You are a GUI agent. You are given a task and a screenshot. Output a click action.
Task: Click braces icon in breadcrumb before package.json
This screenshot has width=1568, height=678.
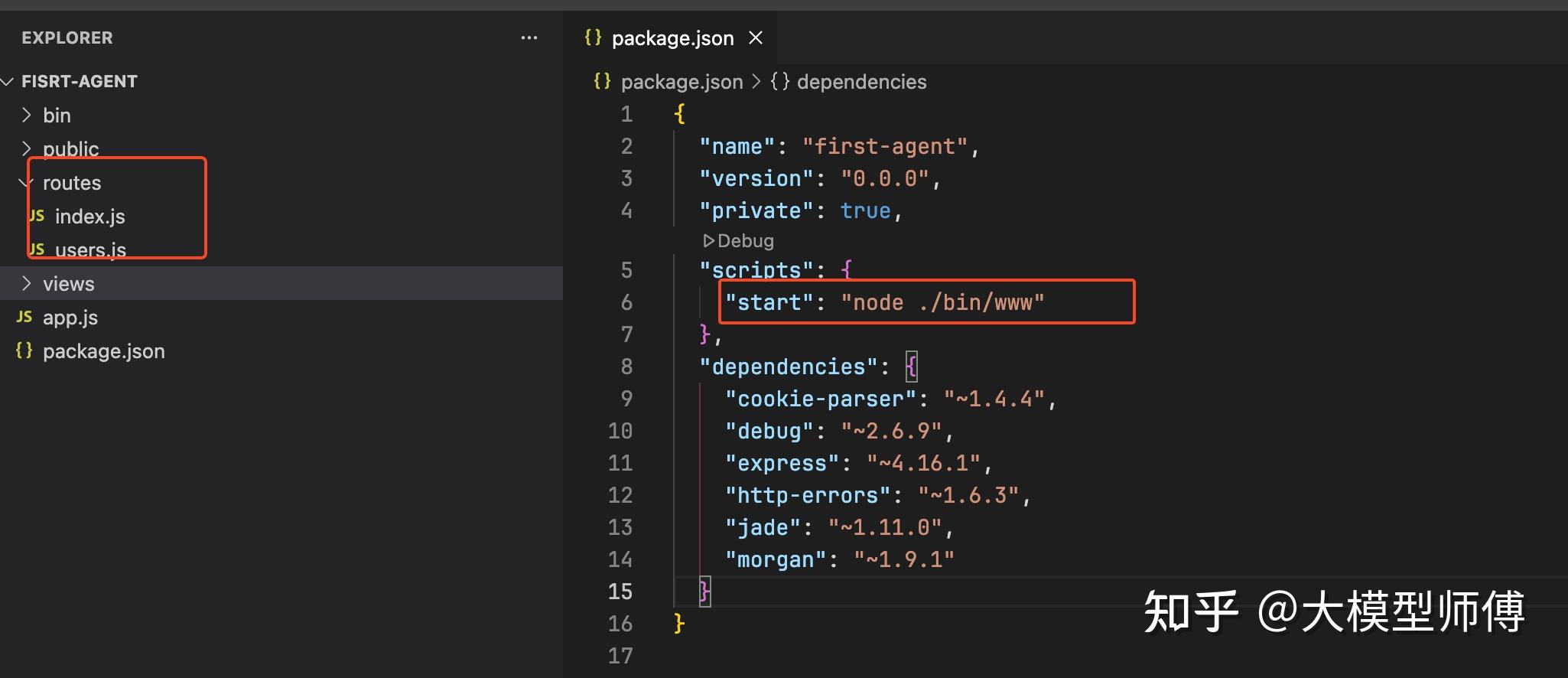[x=602, y=81]
